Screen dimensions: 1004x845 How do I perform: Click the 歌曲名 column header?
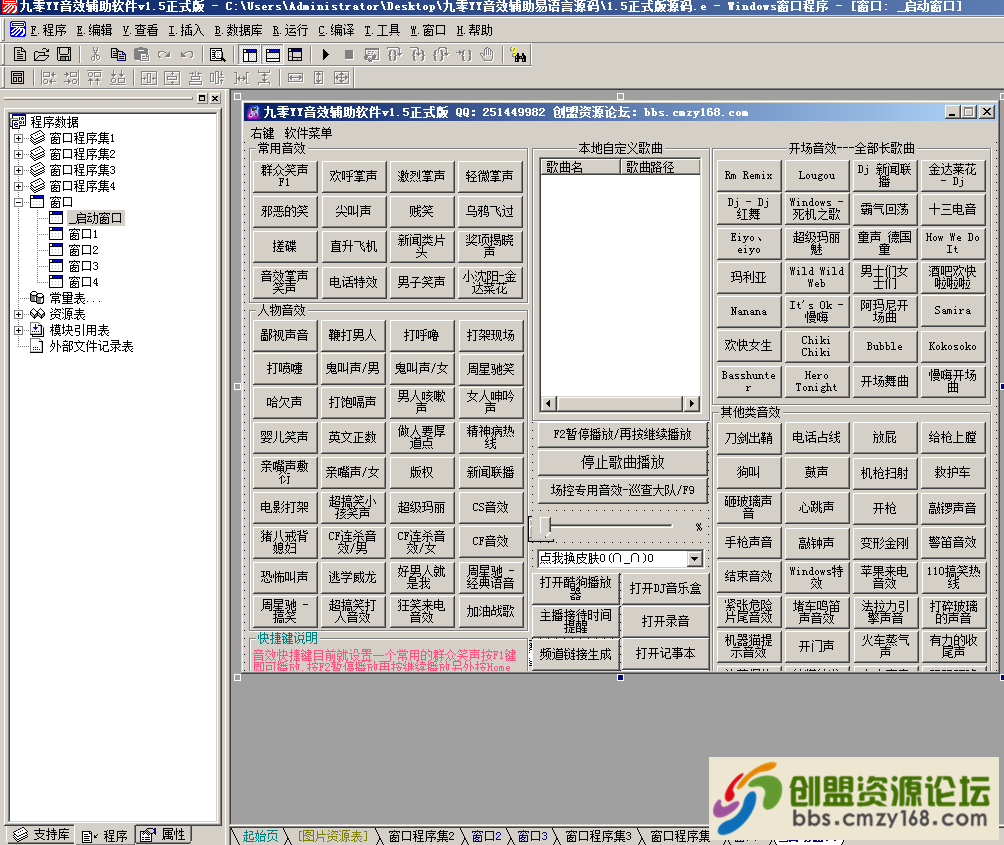click(581, 167)
